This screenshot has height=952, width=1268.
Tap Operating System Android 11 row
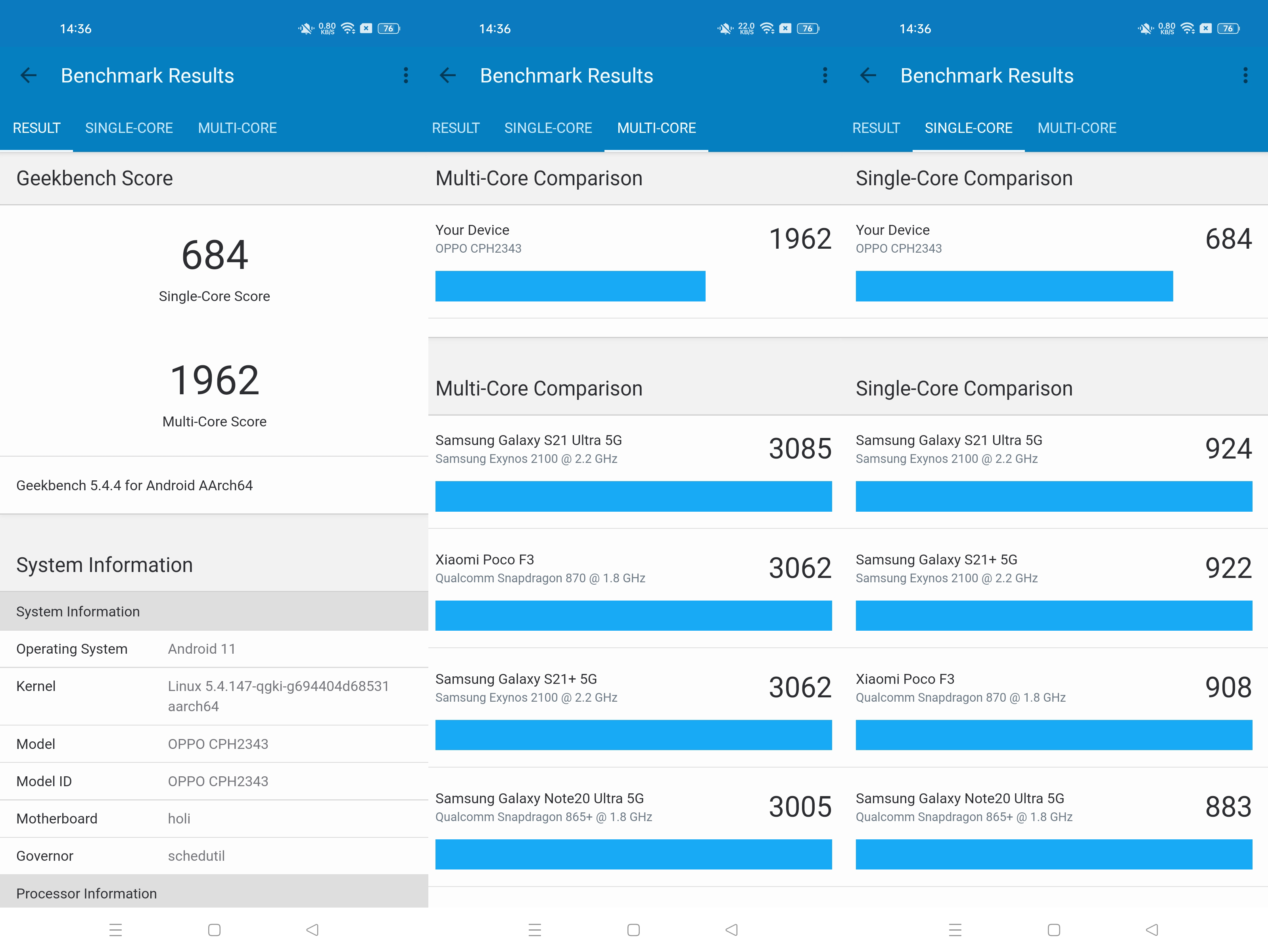(214, 649)
